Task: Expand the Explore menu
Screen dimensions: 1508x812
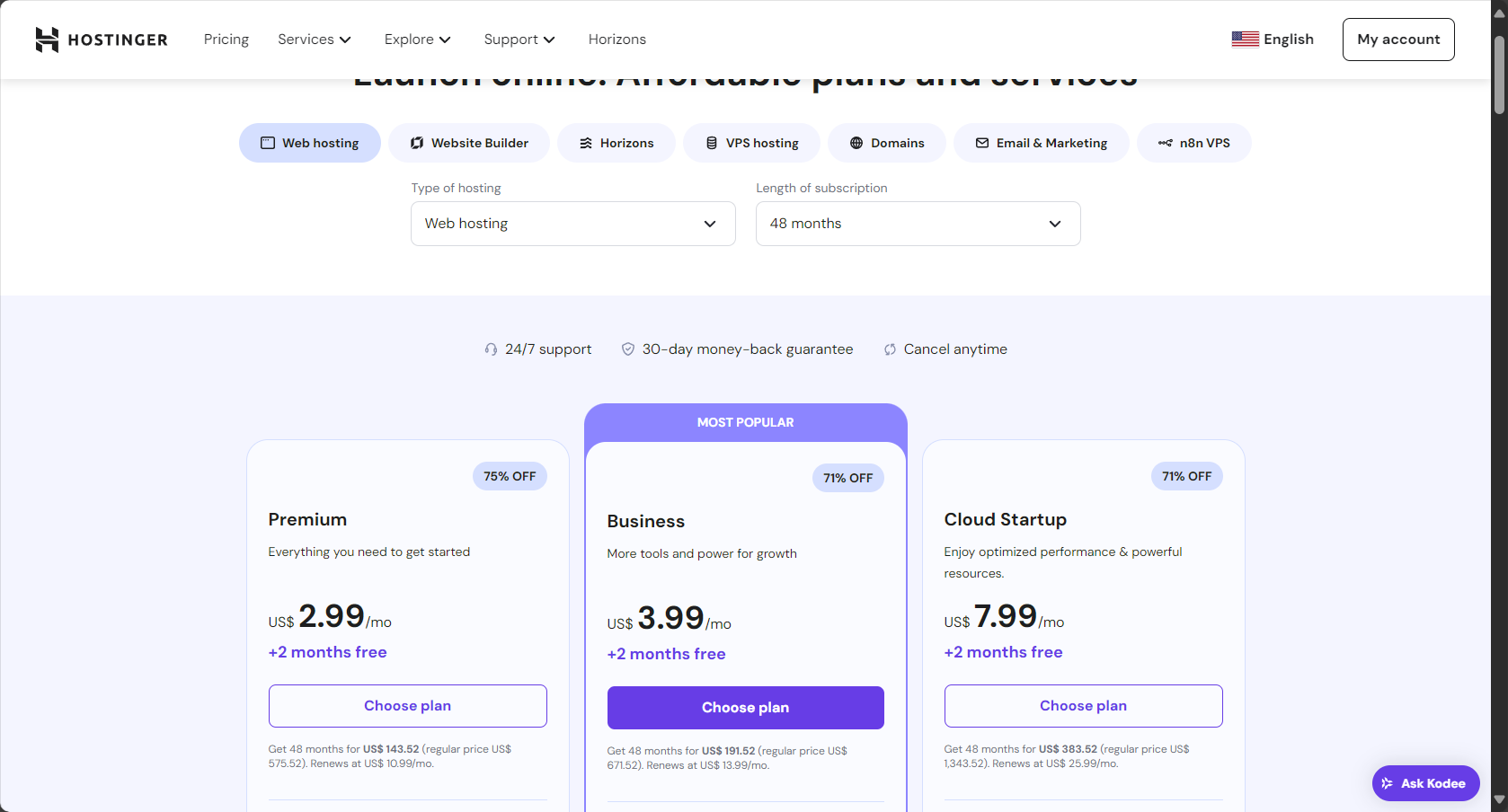Action: click(x=417, y=40)
